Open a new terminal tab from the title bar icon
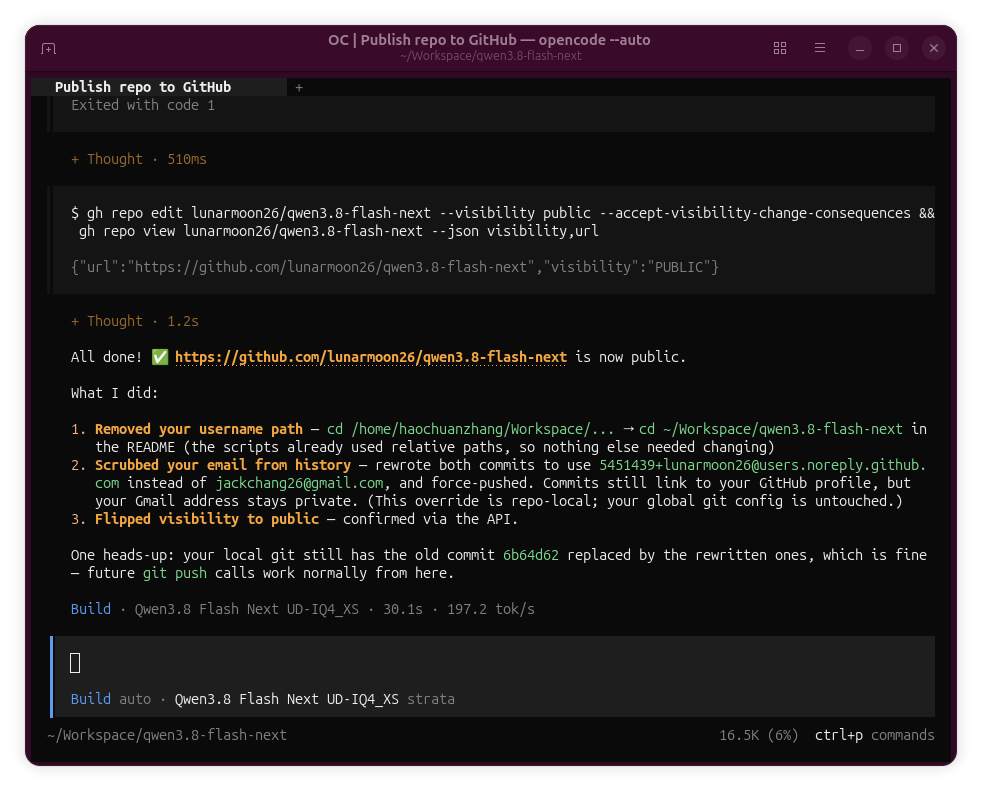 pos(48,48)
